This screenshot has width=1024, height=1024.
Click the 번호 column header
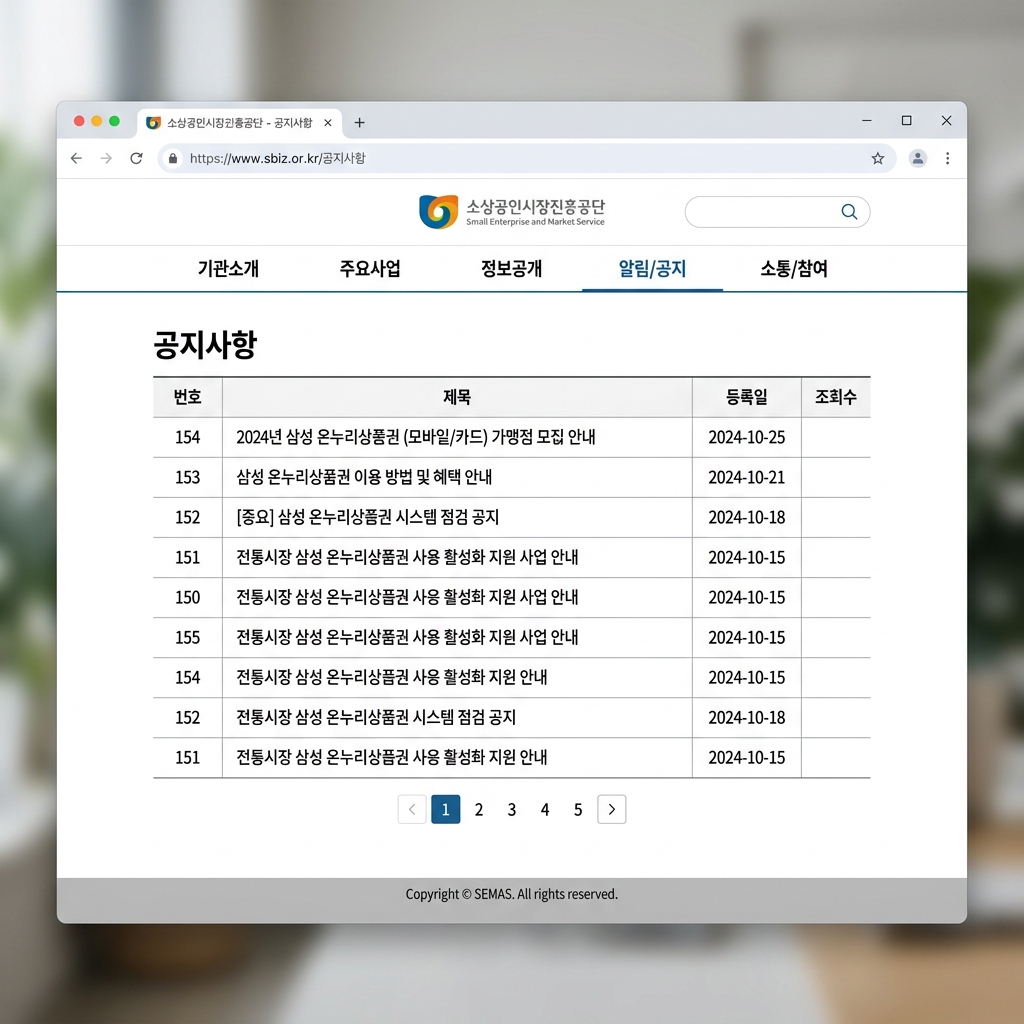pyautogui.click(x=187, y=397)
